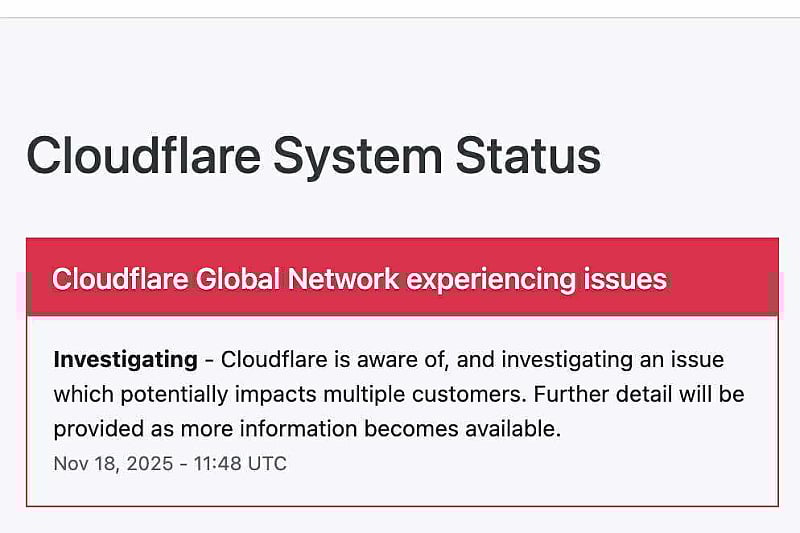Open the Global Network experiencing issues incident
The image size is (800, 533).
[359, 279]
